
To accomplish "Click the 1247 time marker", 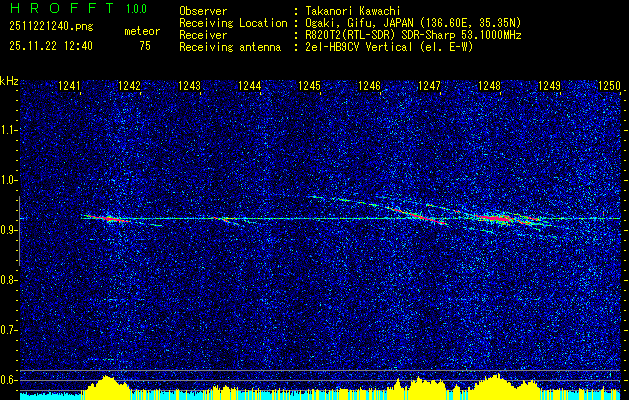I will [429, 86].
